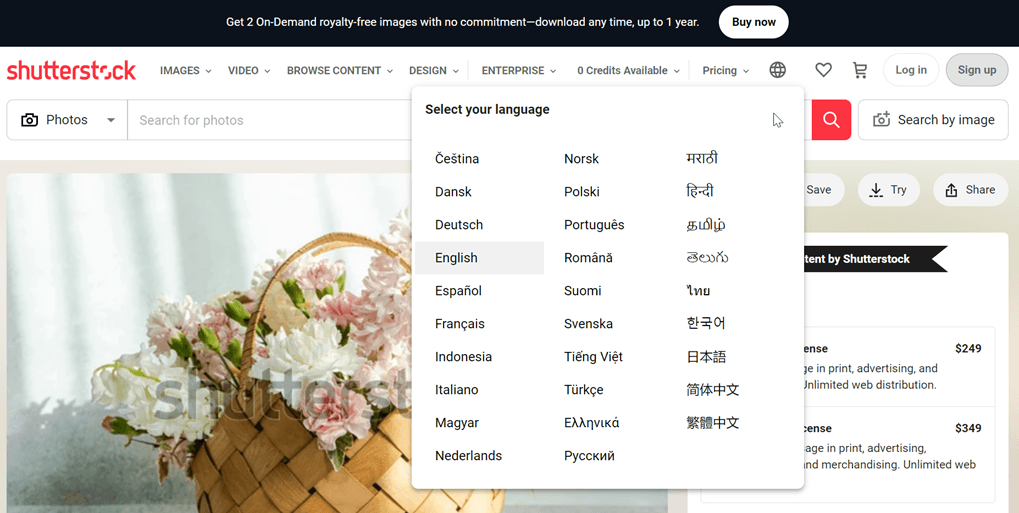1019x513 pixels.
Task: Choose Magyar language option
Action: tap(457, 423)
